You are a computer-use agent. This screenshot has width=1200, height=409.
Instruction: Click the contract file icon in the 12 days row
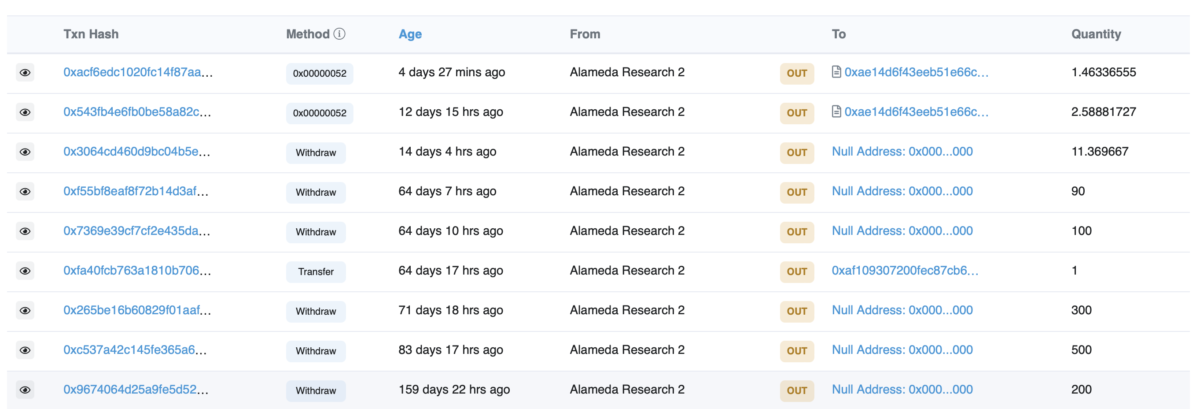837,112
